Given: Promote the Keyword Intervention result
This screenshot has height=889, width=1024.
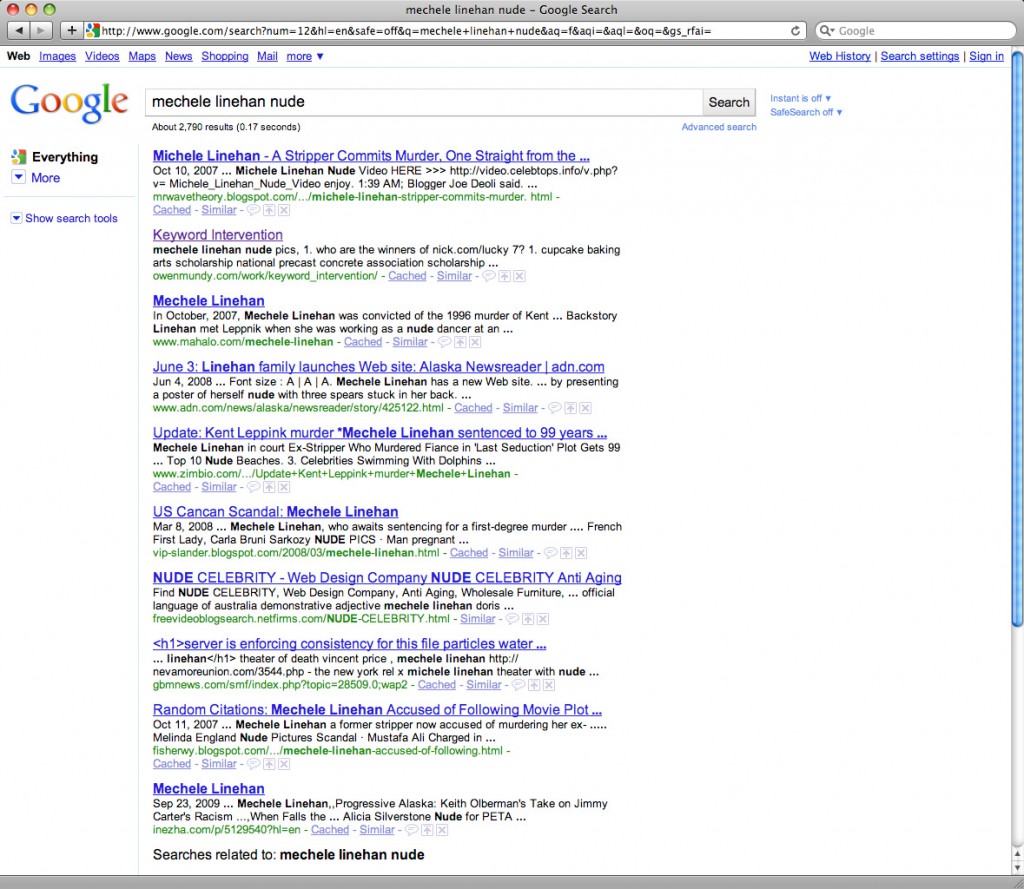Looking at the screenshot, I should [x=504, y=276].
